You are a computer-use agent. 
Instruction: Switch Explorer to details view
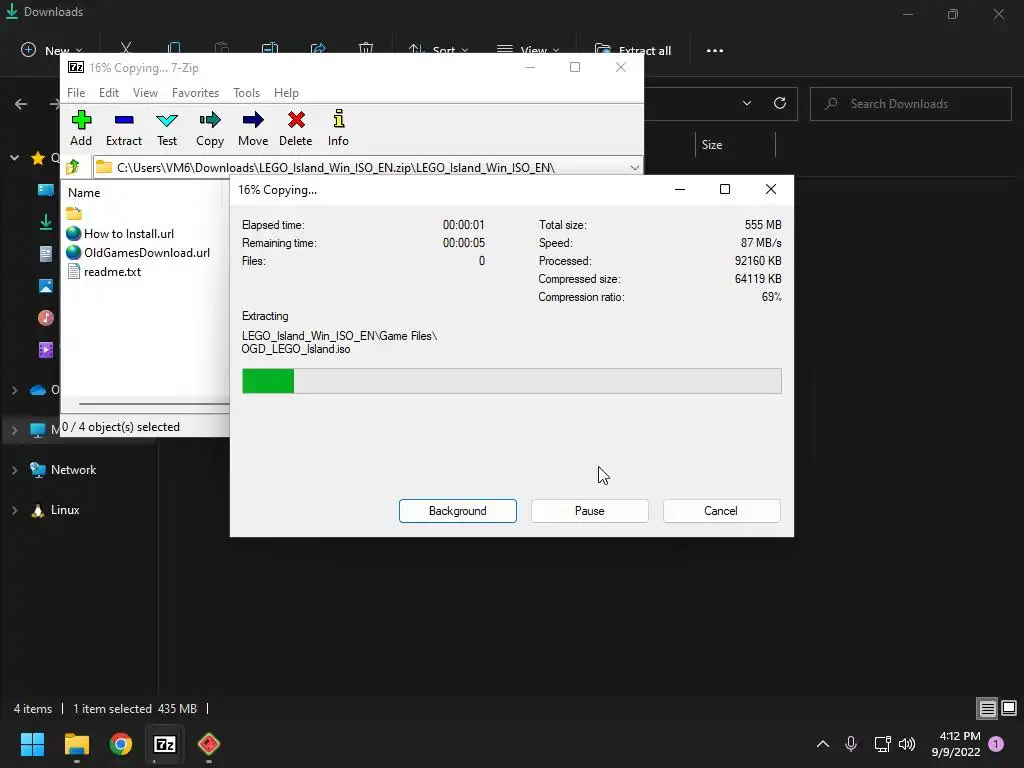tap(987, 709)
